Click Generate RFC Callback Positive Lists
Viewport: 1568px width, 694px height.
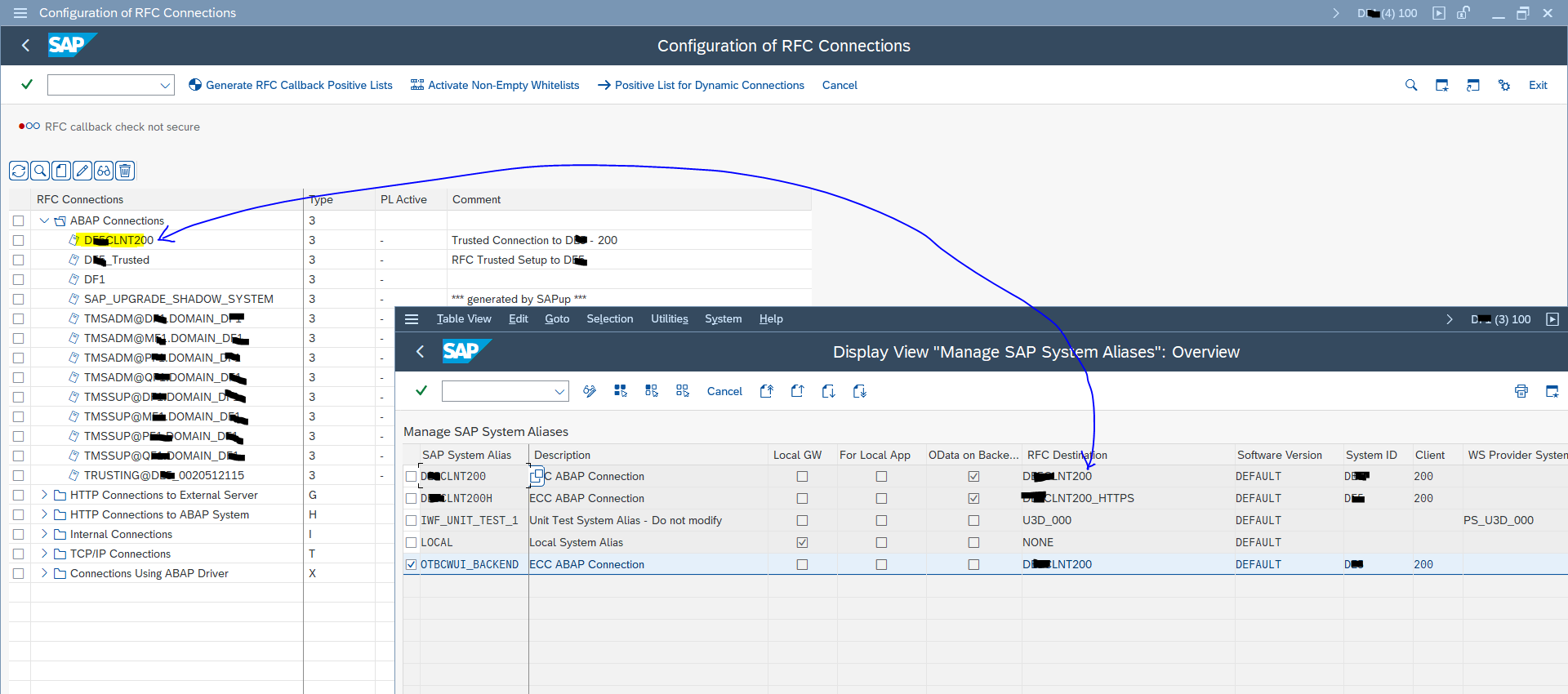tap(291, 85)
